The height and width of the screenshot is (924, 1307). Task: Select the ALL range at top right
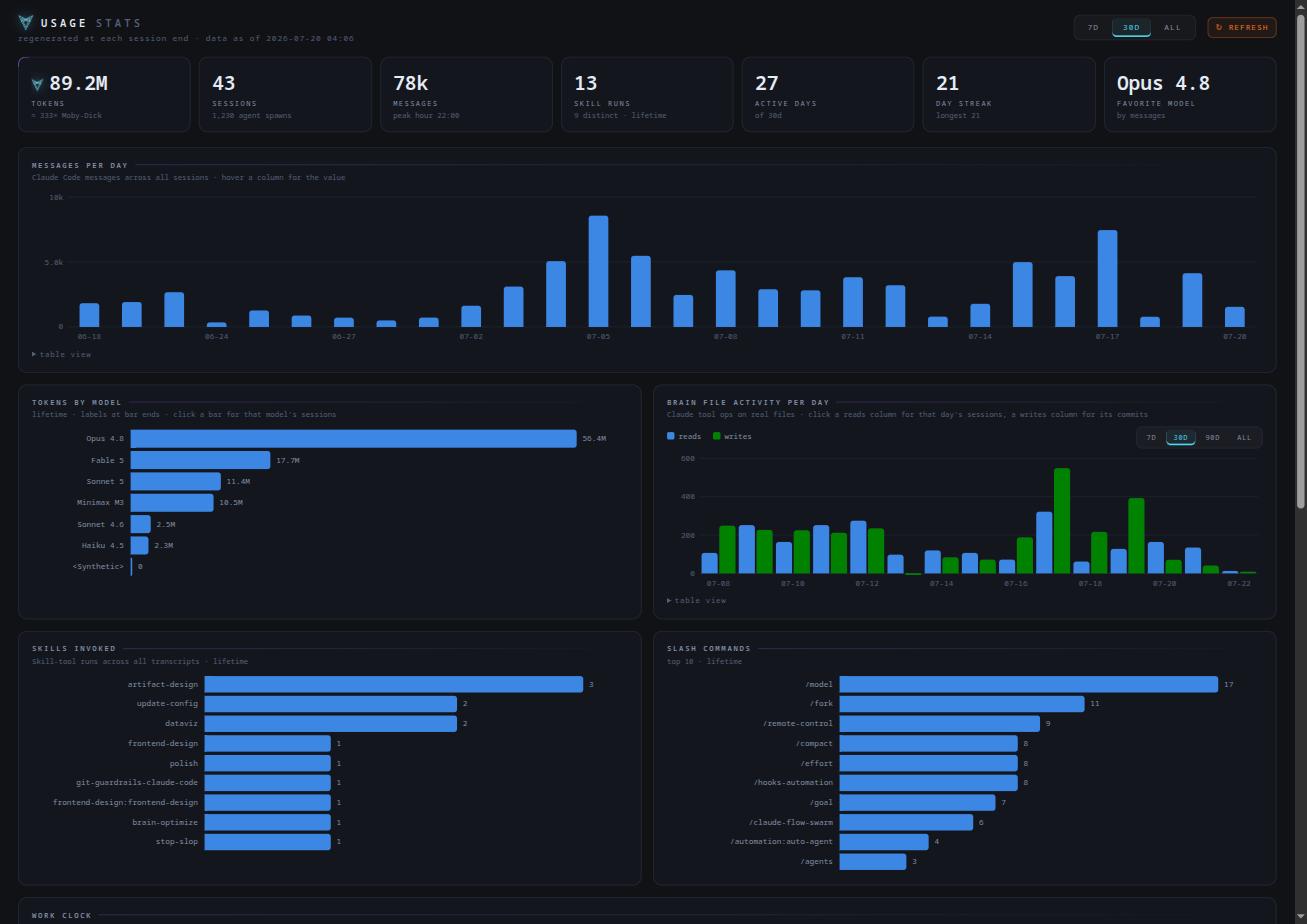pos(1172,28)
